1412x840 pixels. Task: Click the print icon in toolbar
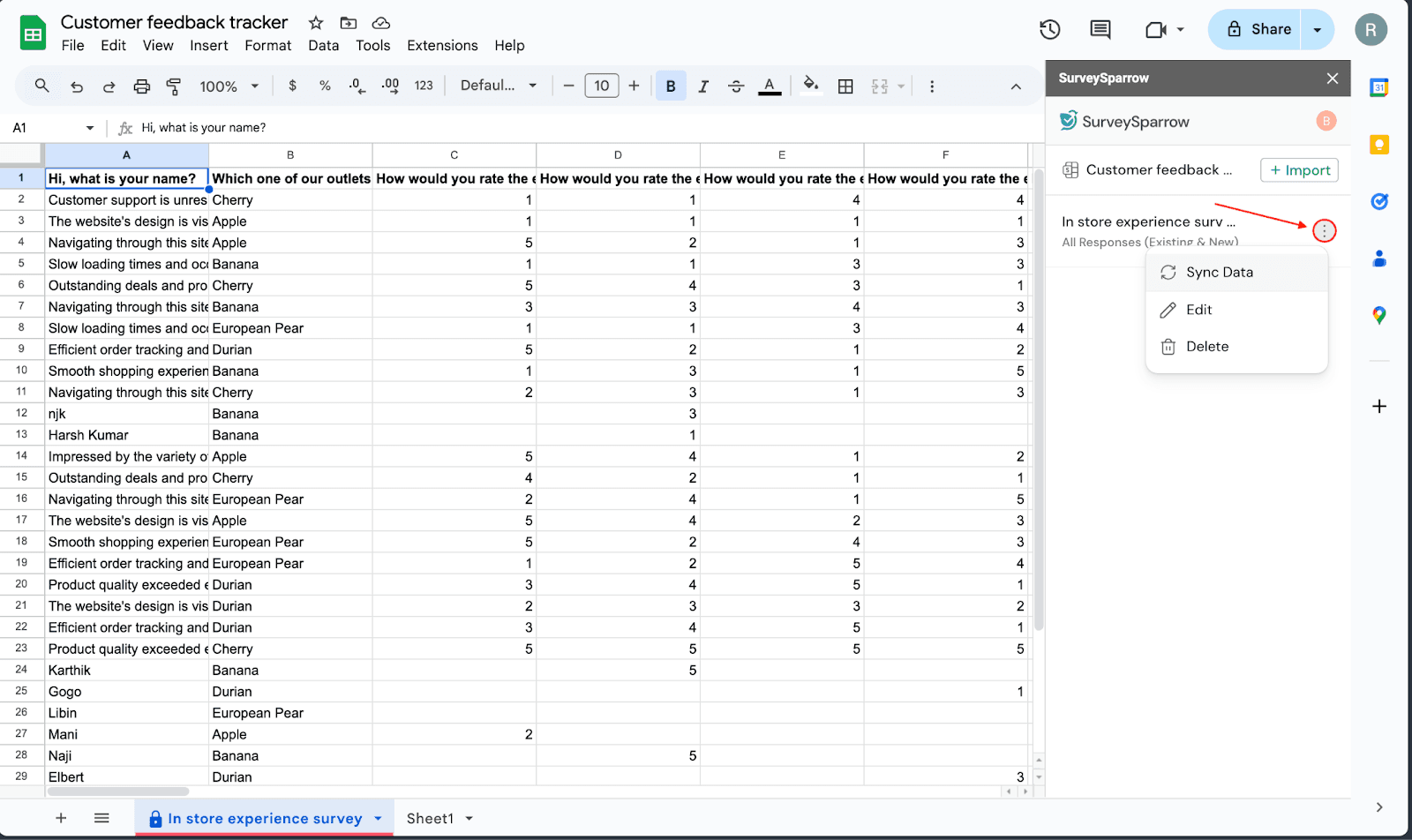pos(141,86)
